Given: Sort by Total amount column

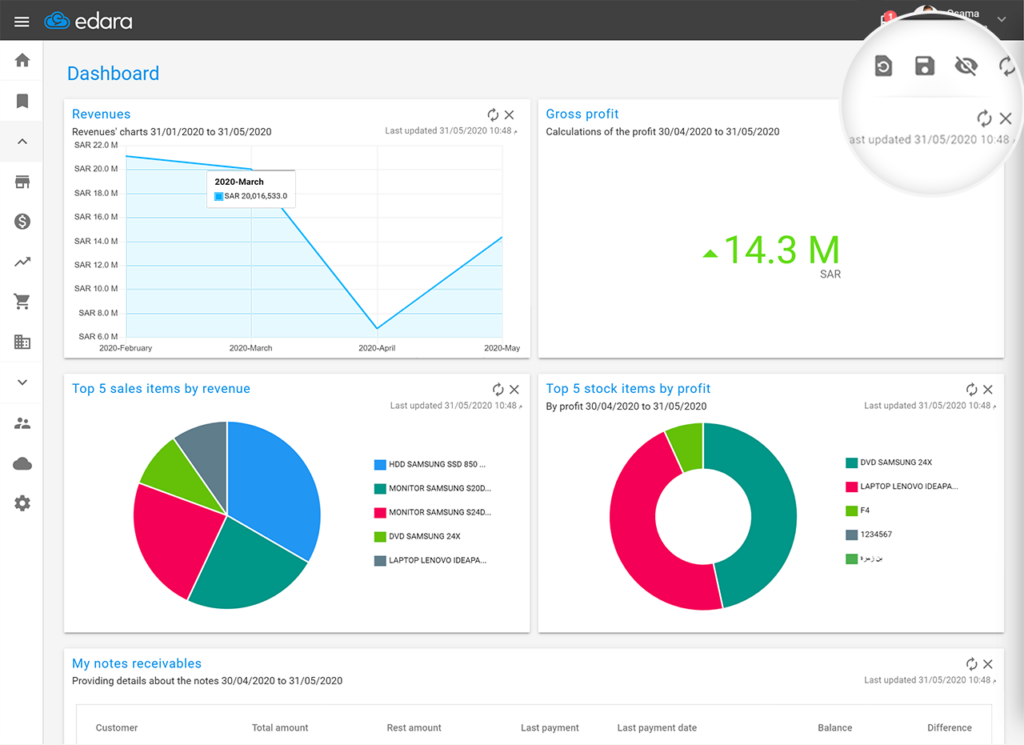Looking at the screenshot, I should [x=280, y=727].
